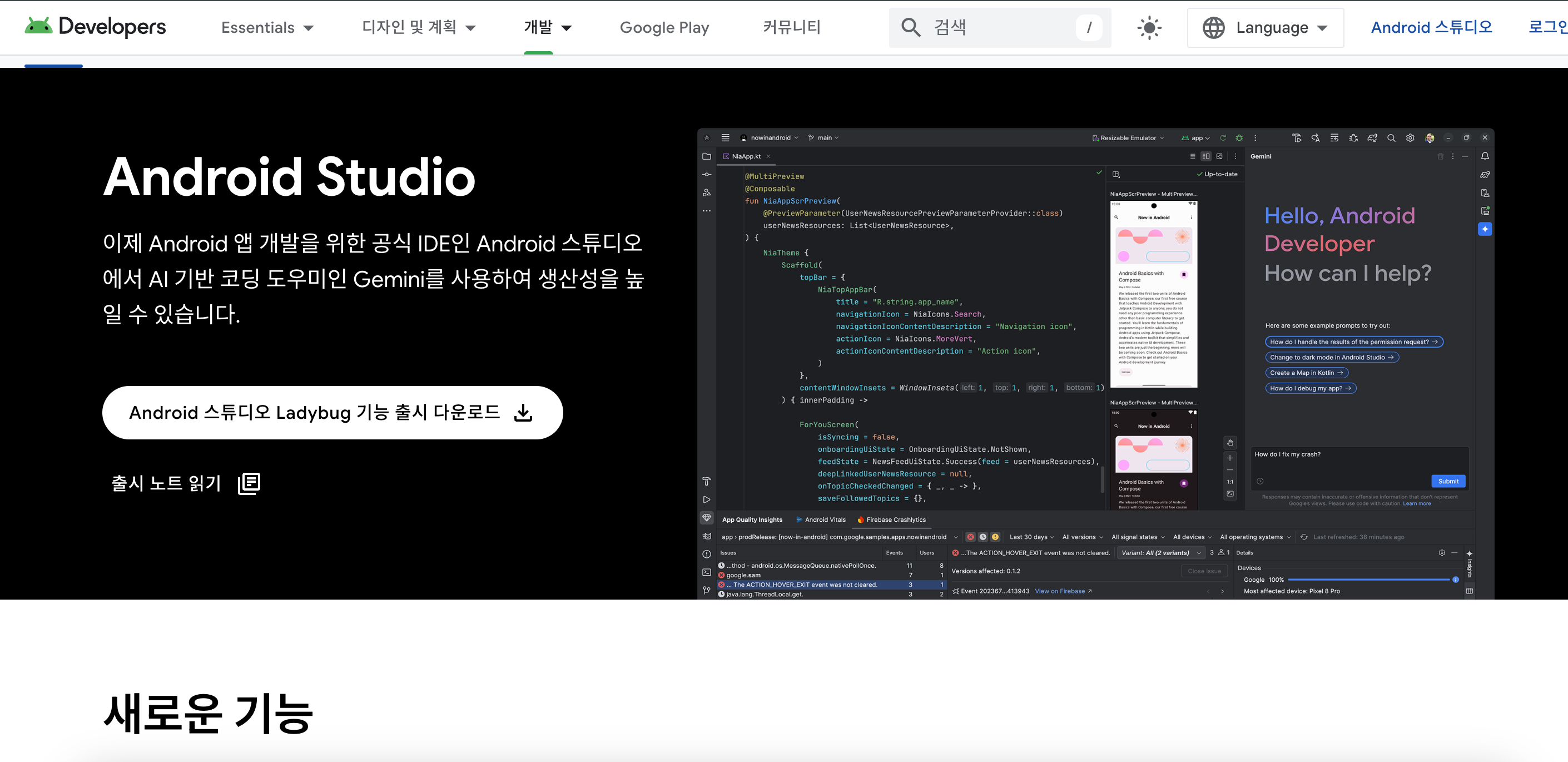
Task: Expand the 개발 menu
Action: 547,27
